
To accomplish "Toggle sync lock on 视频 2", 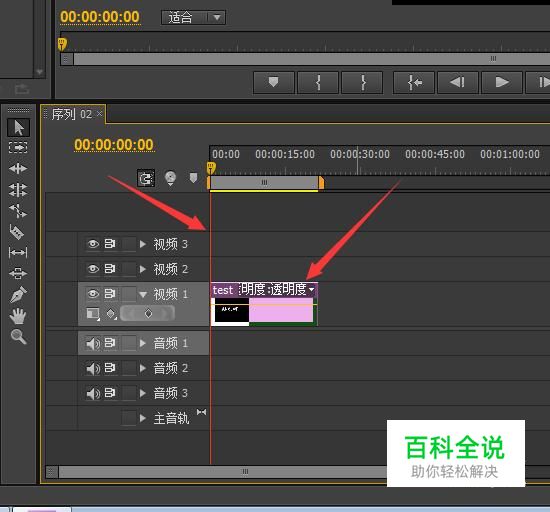I will coord(110,269).
